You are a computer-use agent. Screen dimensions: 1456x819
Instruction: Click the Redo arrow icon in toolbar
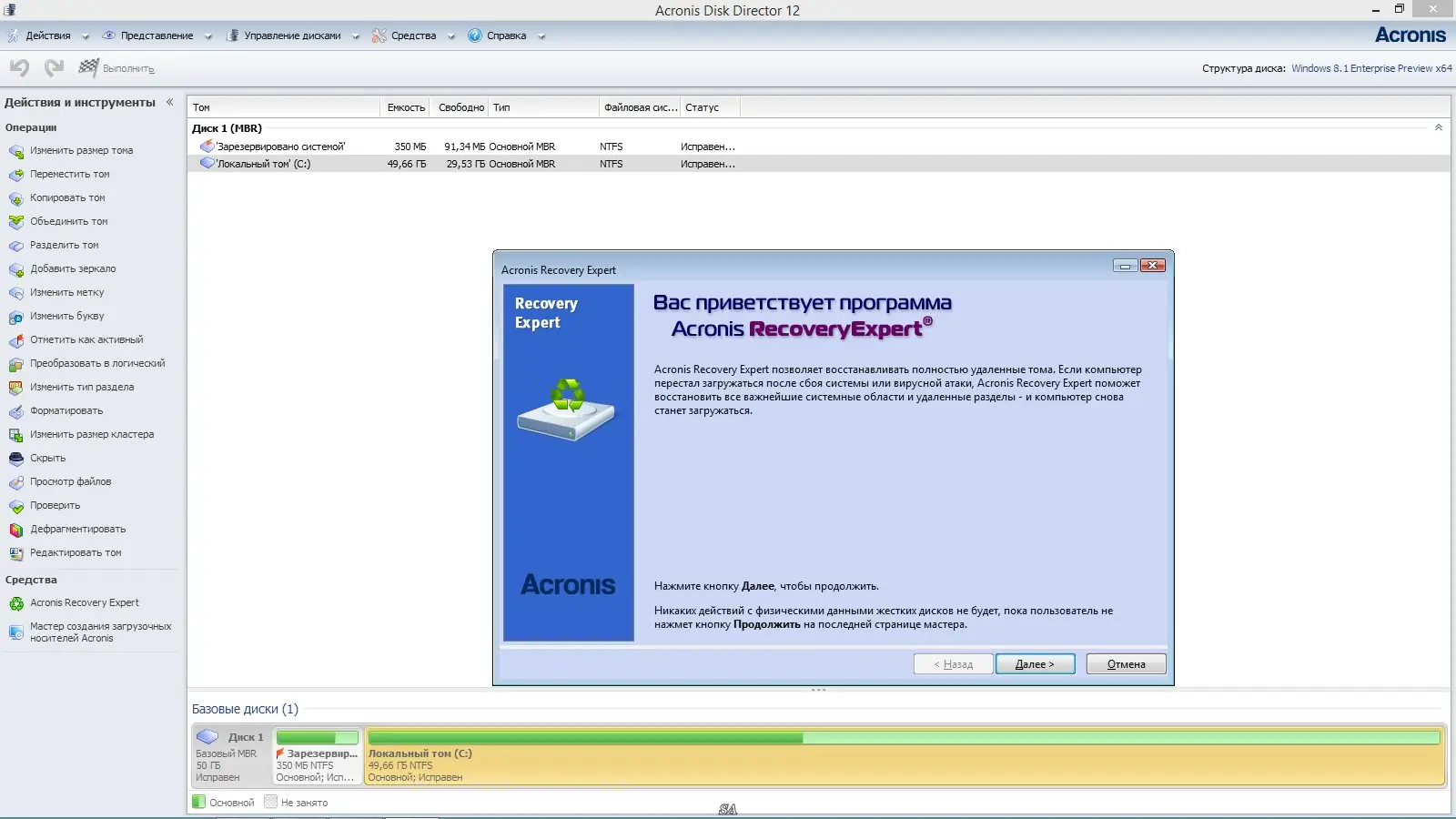[x=55, y=67]
